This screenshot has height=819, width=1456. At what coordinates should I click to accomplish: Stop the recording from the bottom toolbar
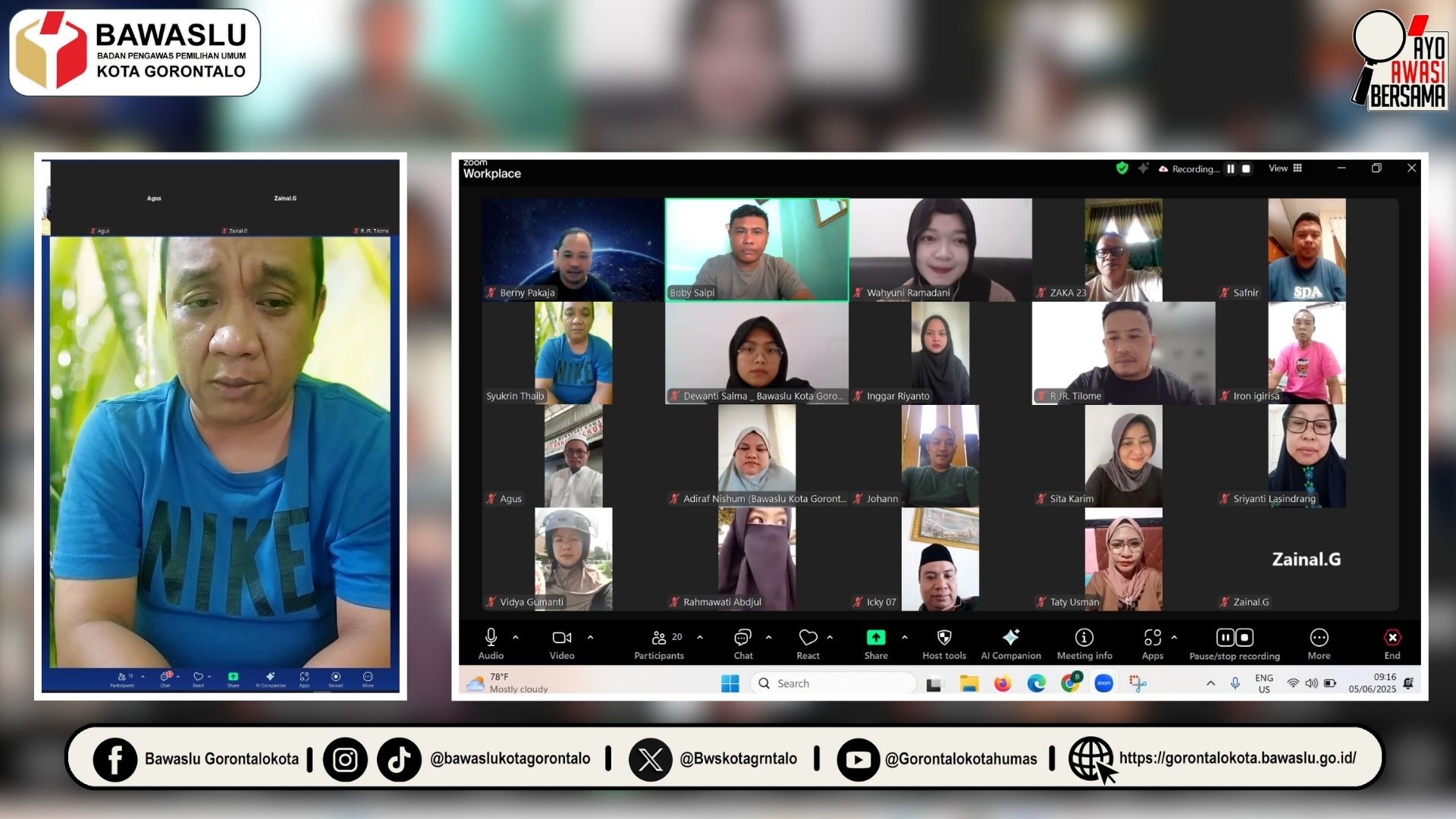pos(1244,637)
